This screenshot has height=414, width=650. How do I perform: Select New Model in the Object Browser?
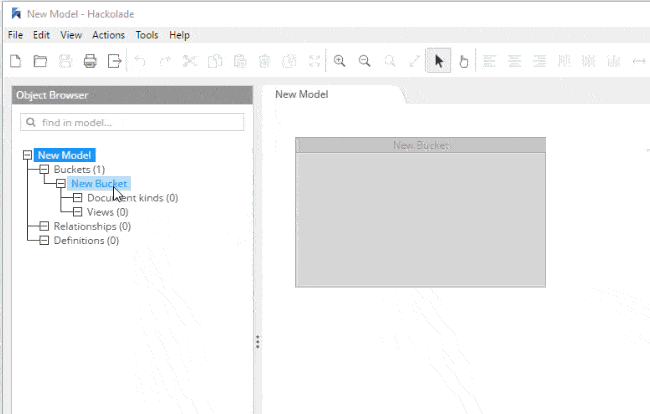pyautogui.click(x=64, y=155)
